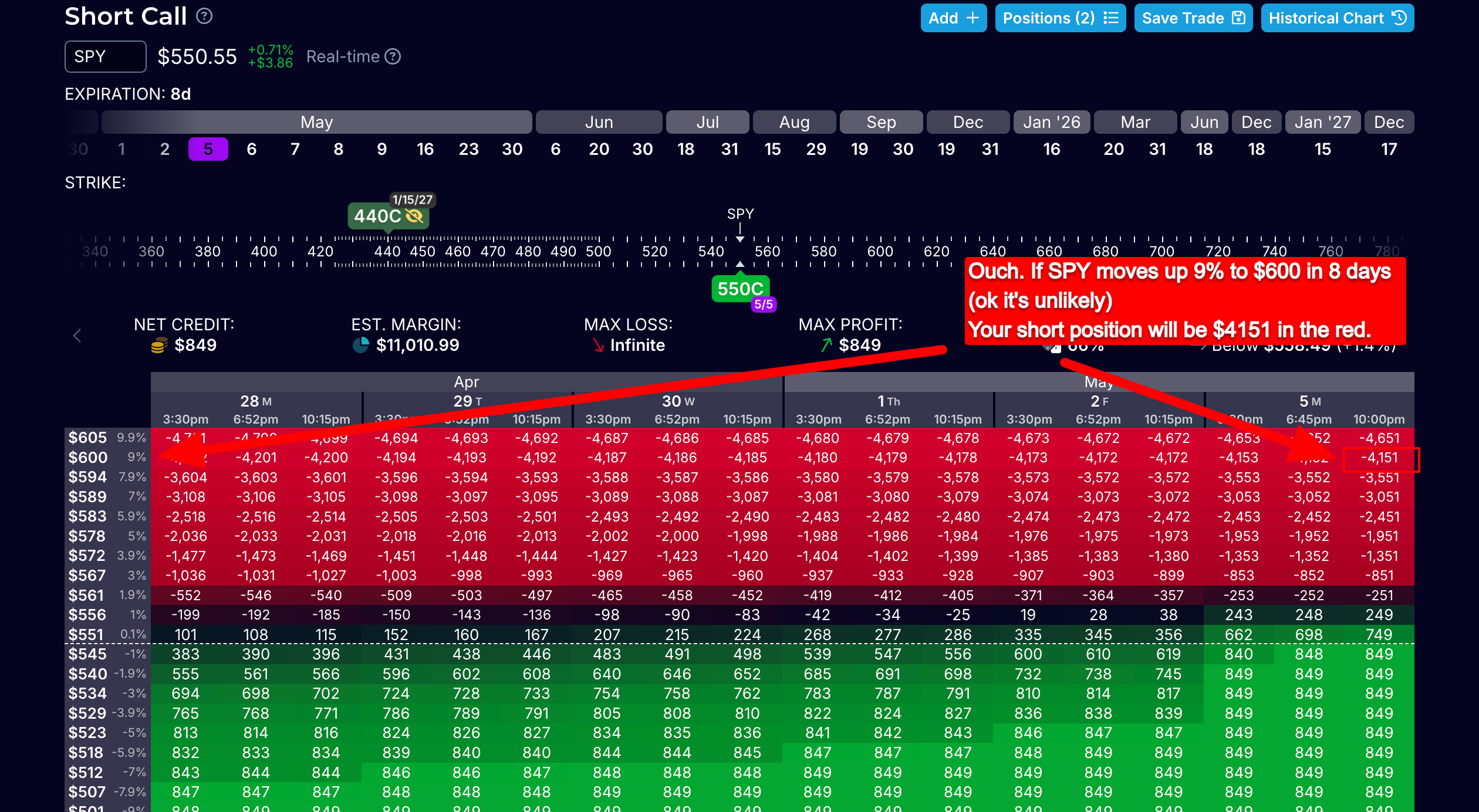Viewport: 1479px width, 812px height.
Task: Select the Jun expiration month next to May
Action: 599,122
